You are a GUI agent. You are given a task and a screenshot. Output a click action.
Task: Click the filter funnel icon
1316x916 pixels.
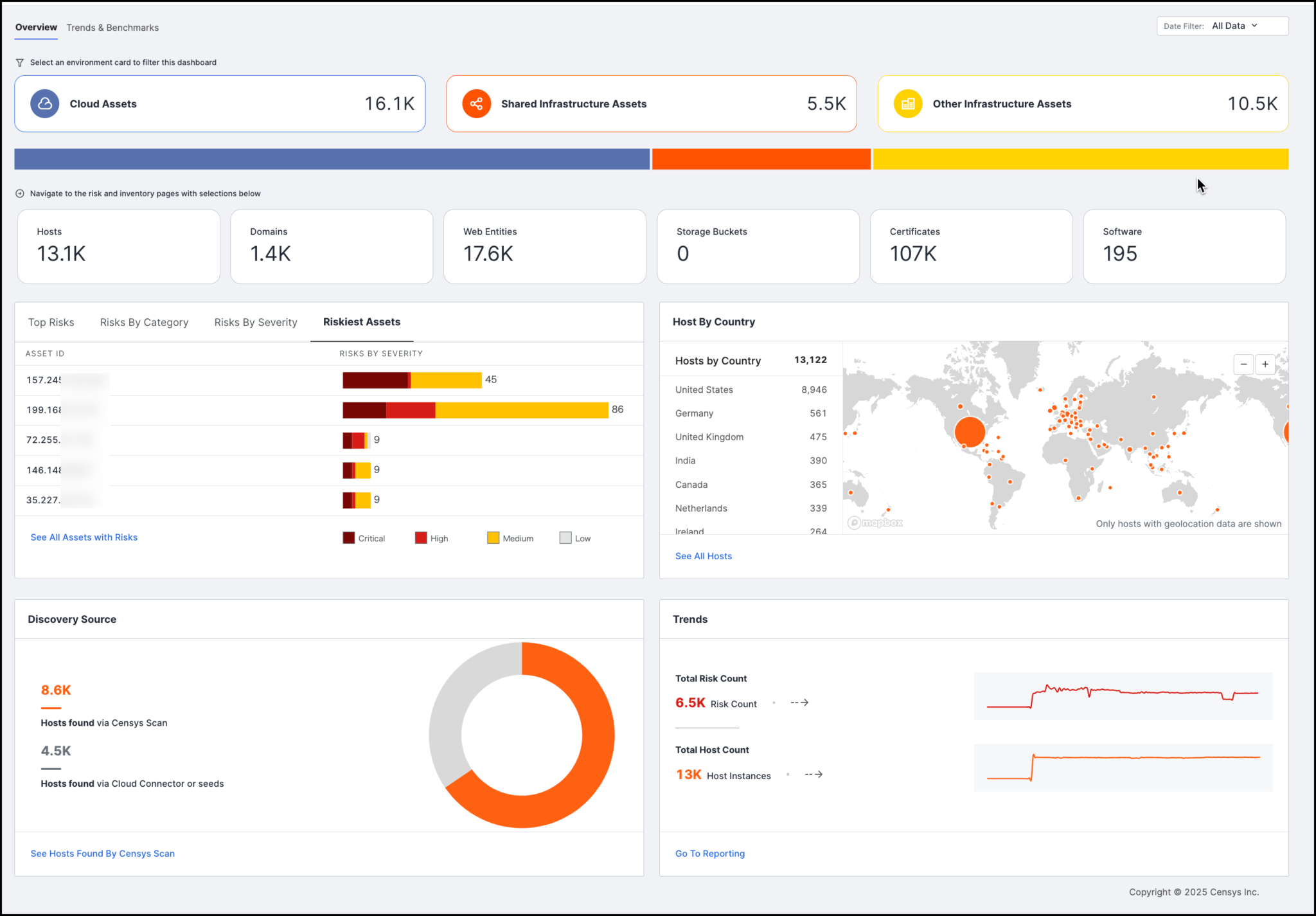coord(20,62)
